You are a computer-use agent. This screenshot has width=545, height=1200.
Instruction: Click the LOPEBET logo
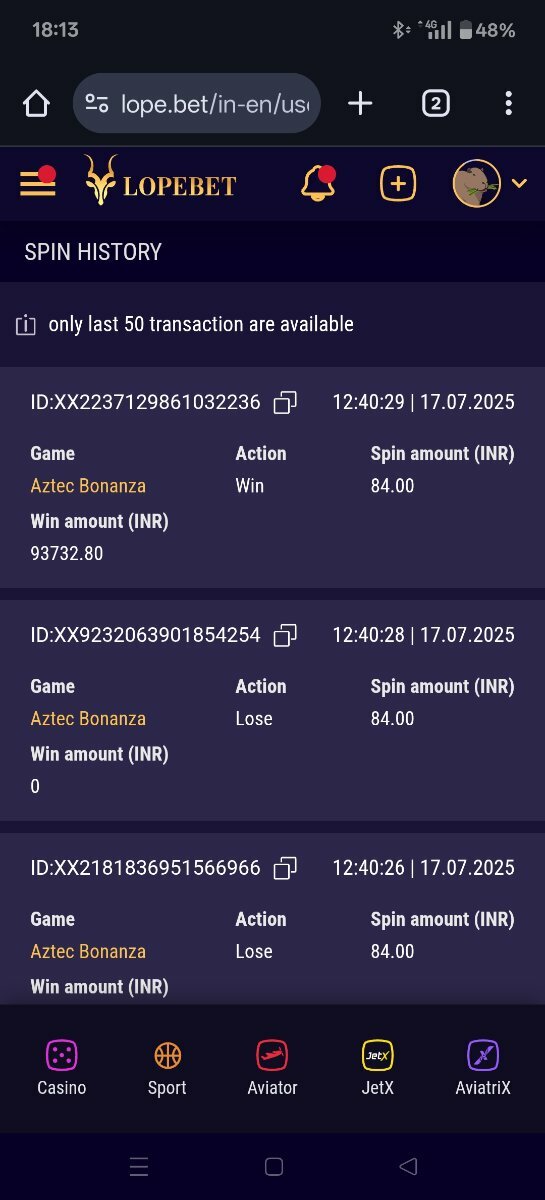[x=160, y=183]
